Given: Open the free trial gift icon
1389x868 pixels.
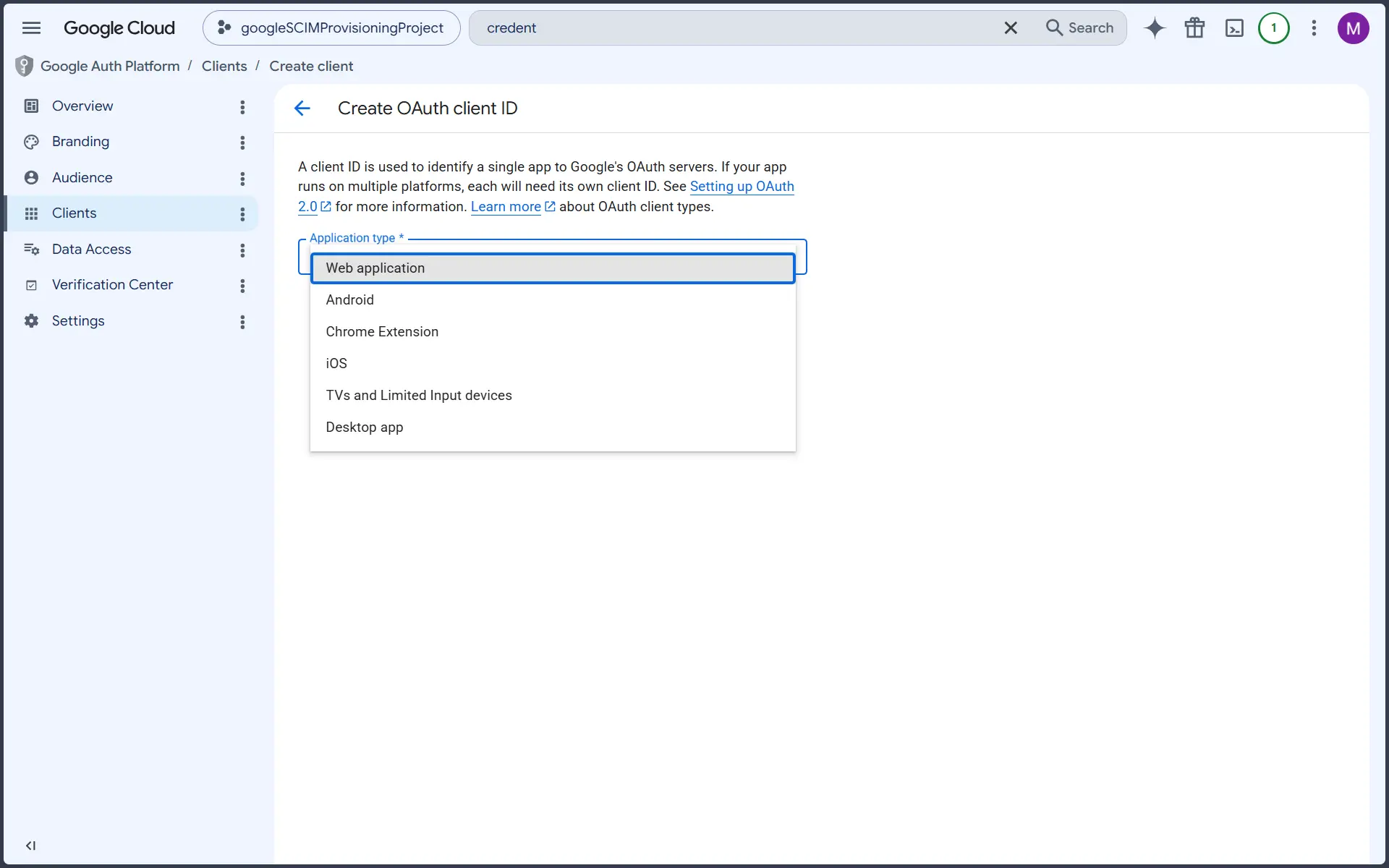Looking at the screenshot, I should point(1194,28).
